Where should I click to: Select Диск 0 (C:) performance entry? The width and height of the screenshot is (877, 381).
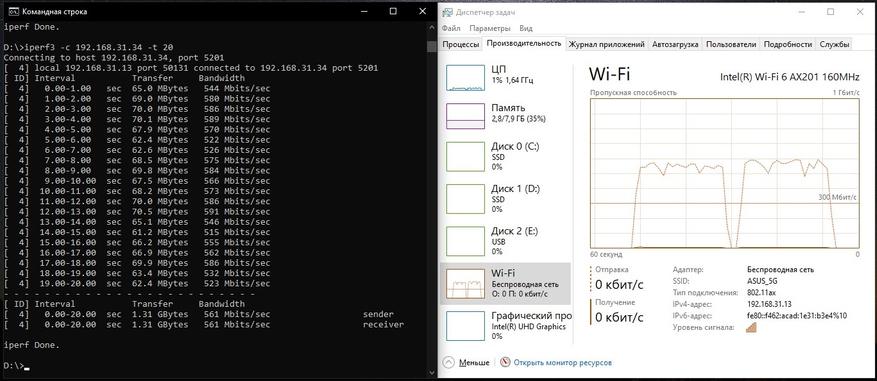coord(505,157)
